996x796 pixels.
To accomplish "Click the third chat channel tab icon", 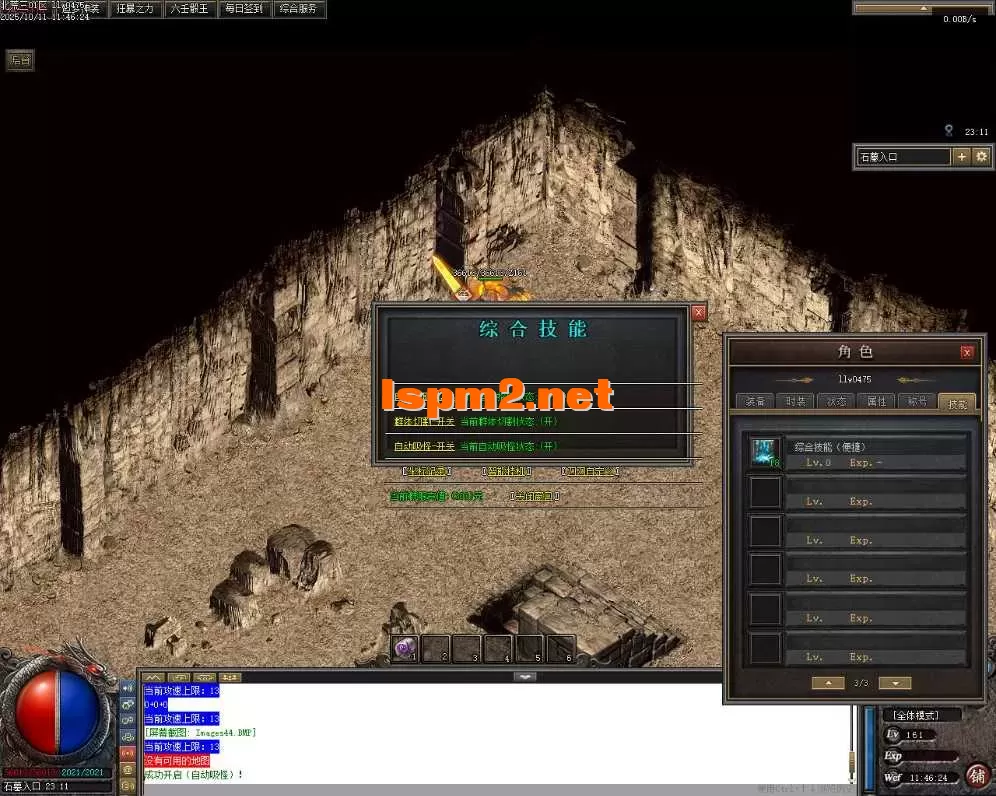I will click(205, 677).
